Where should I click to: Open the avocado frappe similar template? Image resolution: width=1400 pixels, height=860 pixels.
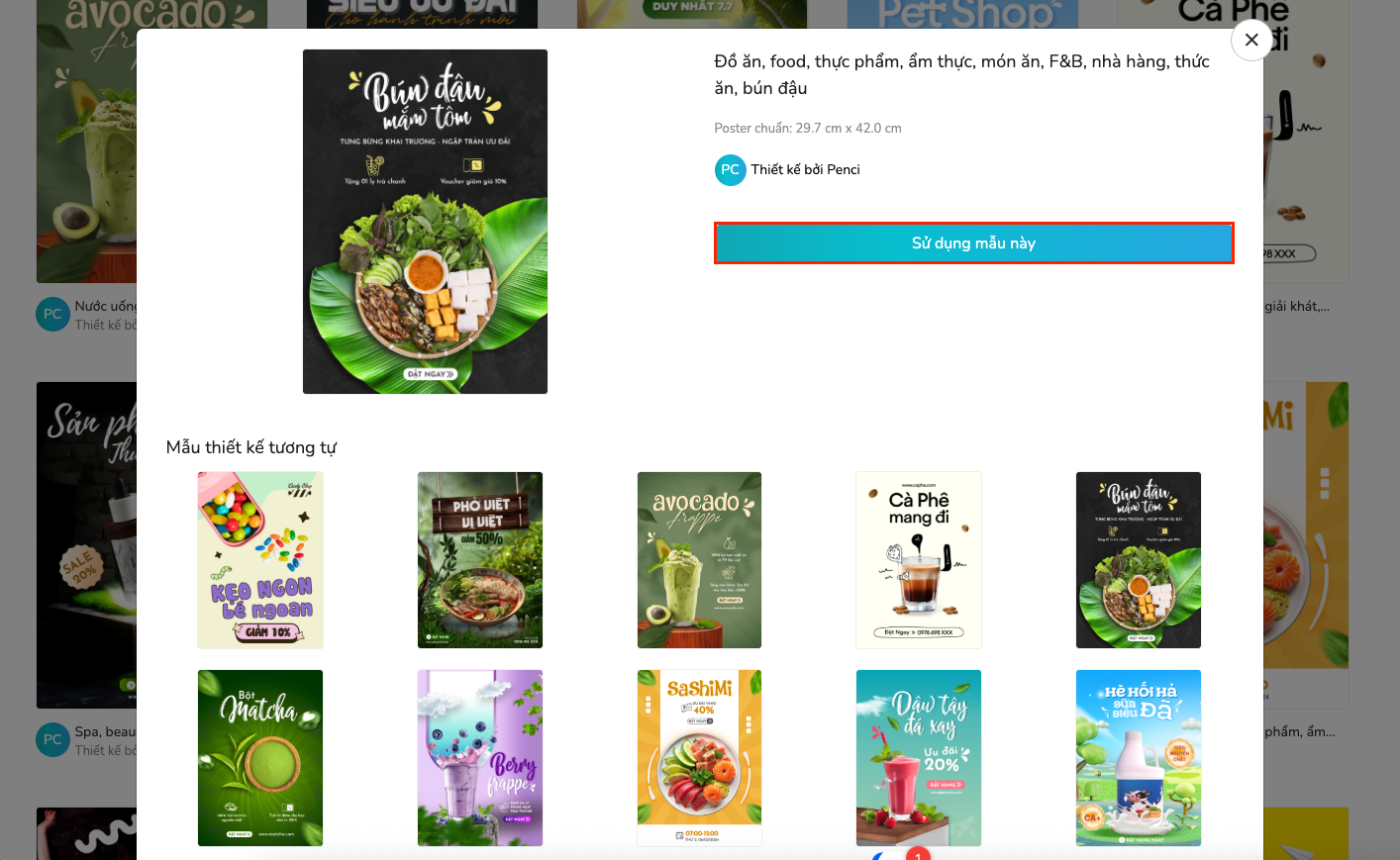pos(700,560)
